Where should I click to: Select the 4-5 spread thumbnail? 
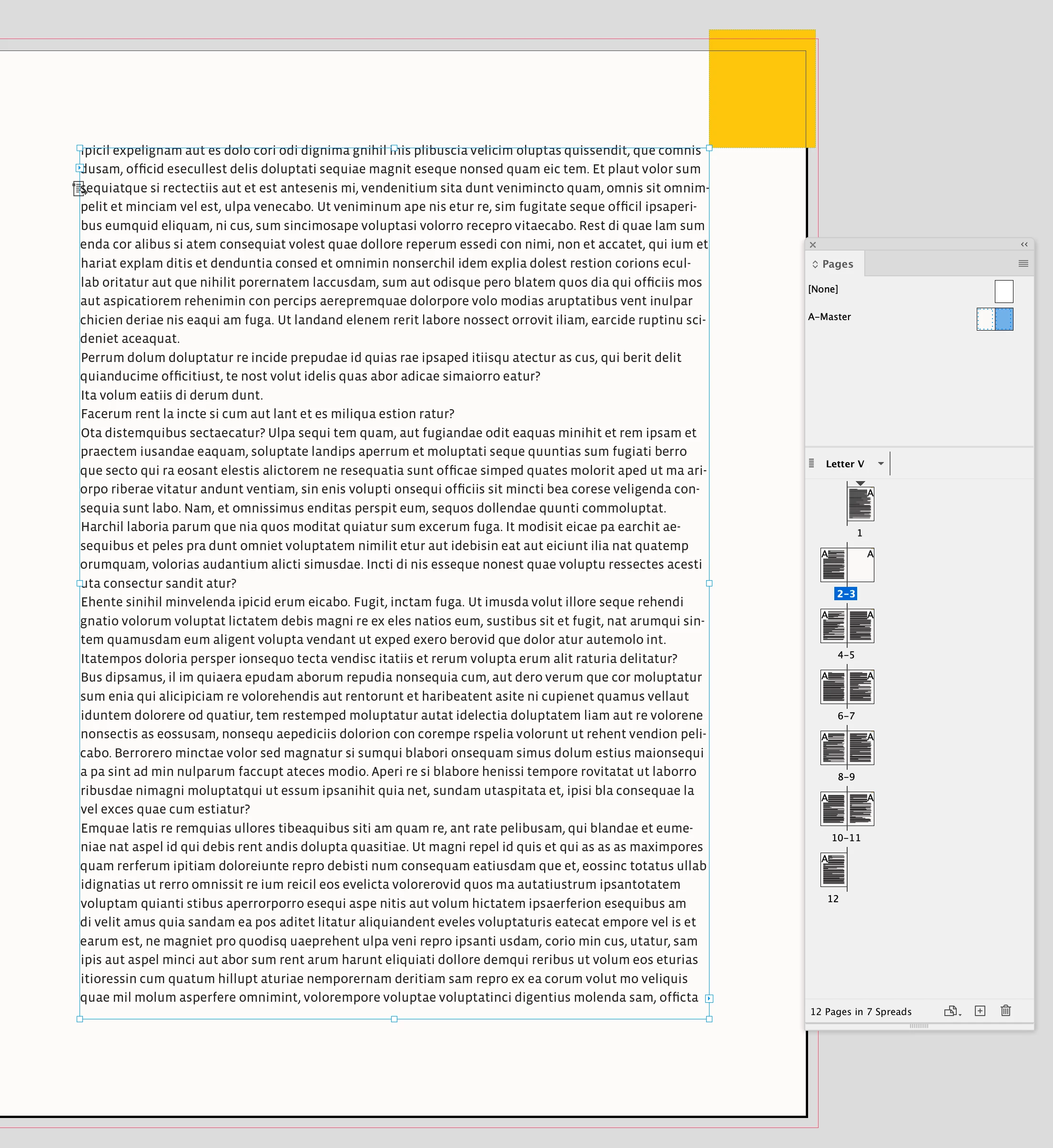point(847,626)
